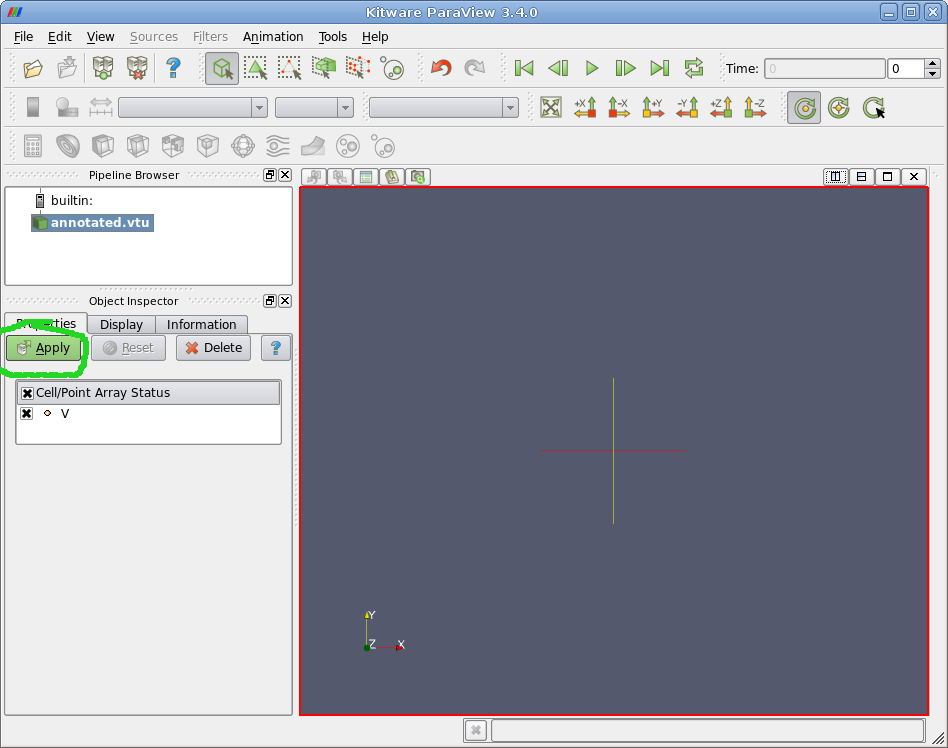Jump to the last frame

(659, 68)
